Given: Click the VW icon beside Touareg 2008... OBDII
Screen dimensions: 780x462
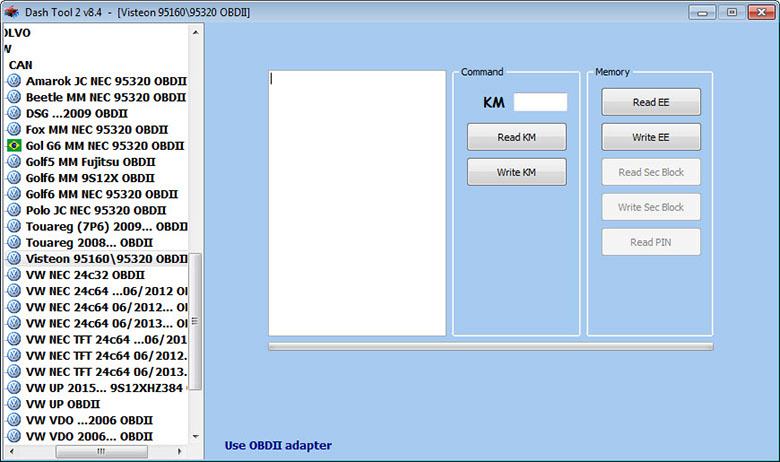Looking at the screenshot, I should [x=14, y=242].
